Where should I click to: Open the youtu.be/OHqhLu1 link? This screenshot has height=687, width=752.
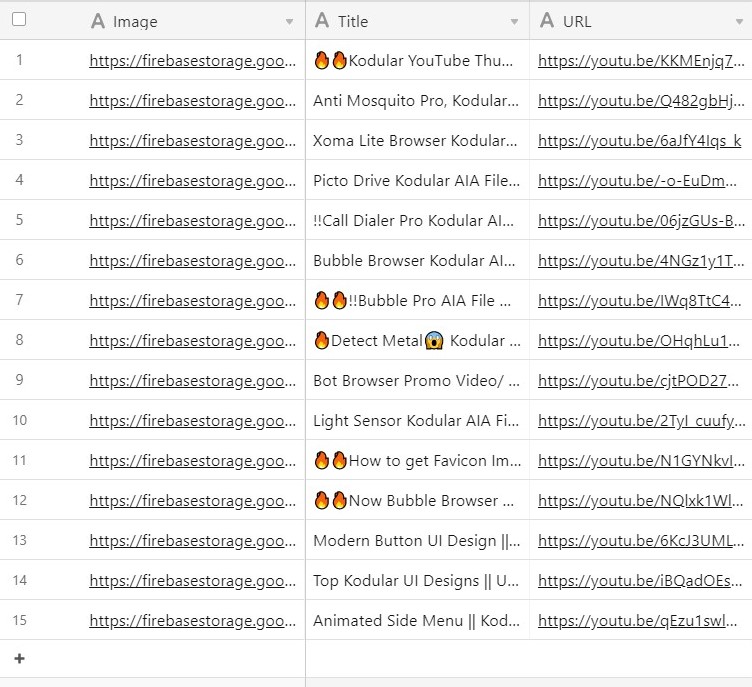(x=639, y=341)
